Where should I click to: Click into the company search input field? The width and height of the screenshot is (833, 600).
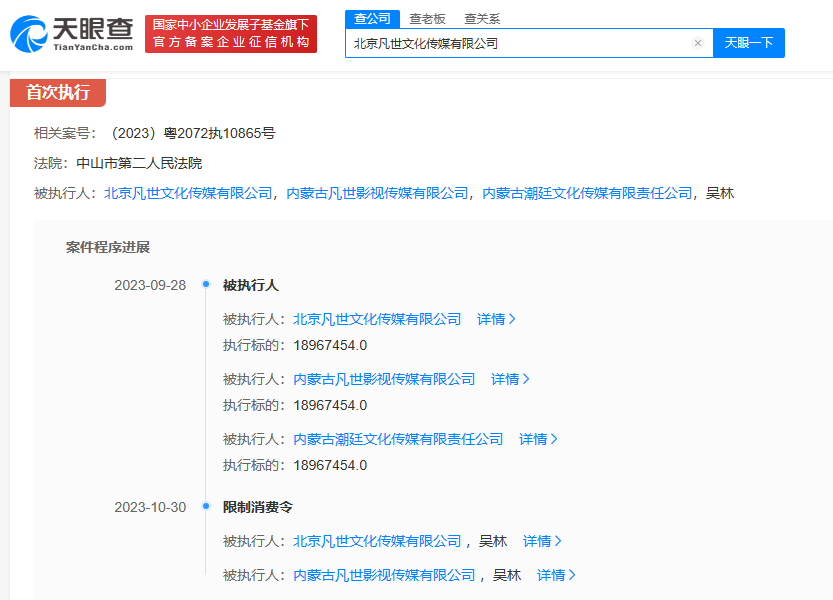click(x=515, y=43)
